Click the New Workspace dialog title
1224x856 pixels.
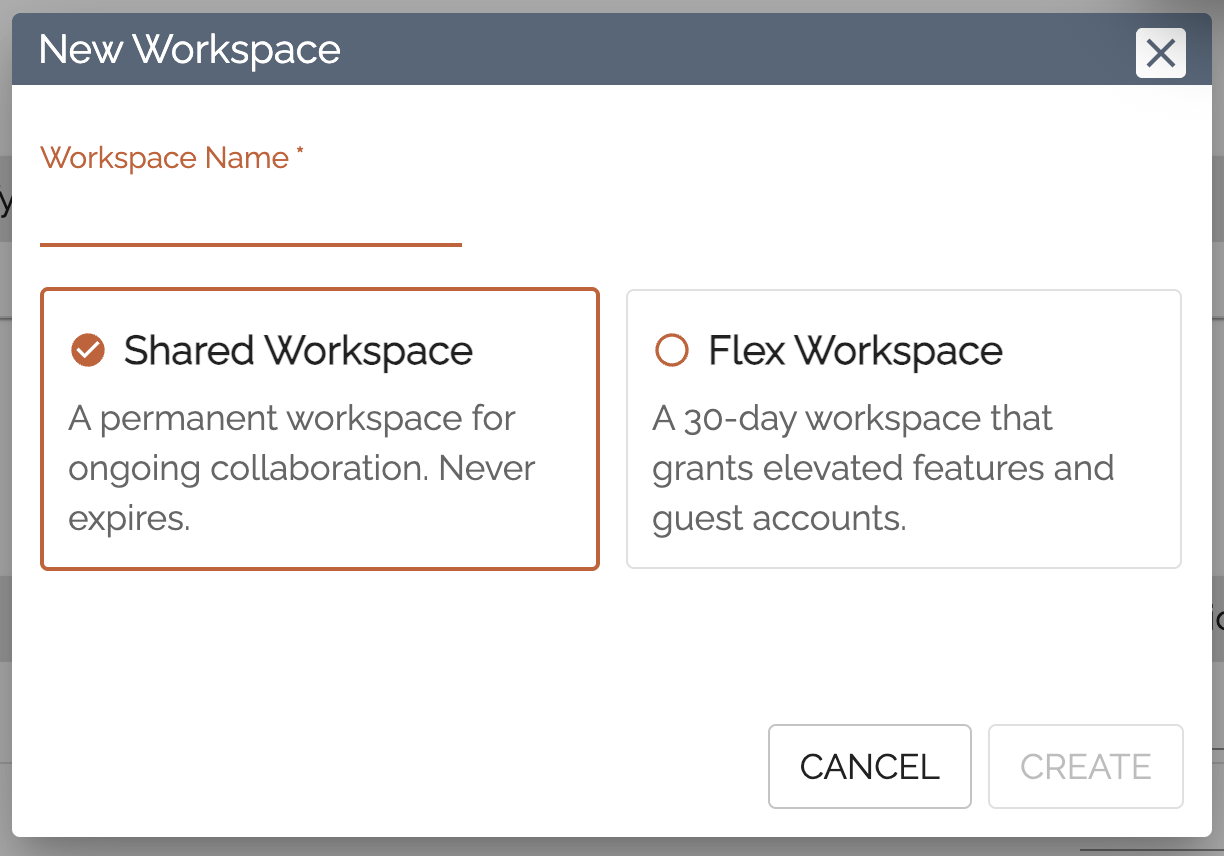190,49
